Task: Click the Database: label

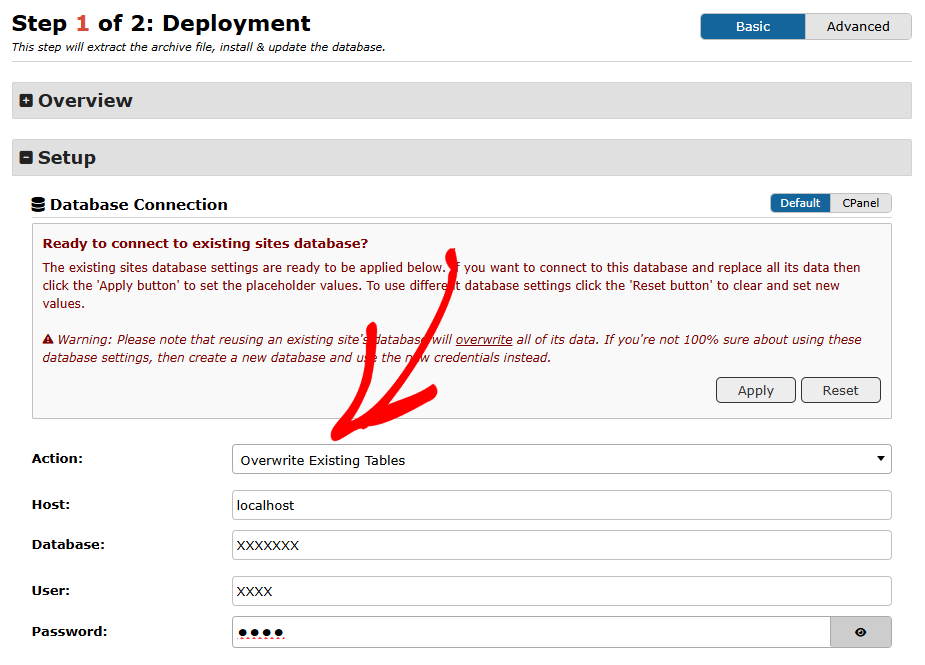Action: point(68,545)
